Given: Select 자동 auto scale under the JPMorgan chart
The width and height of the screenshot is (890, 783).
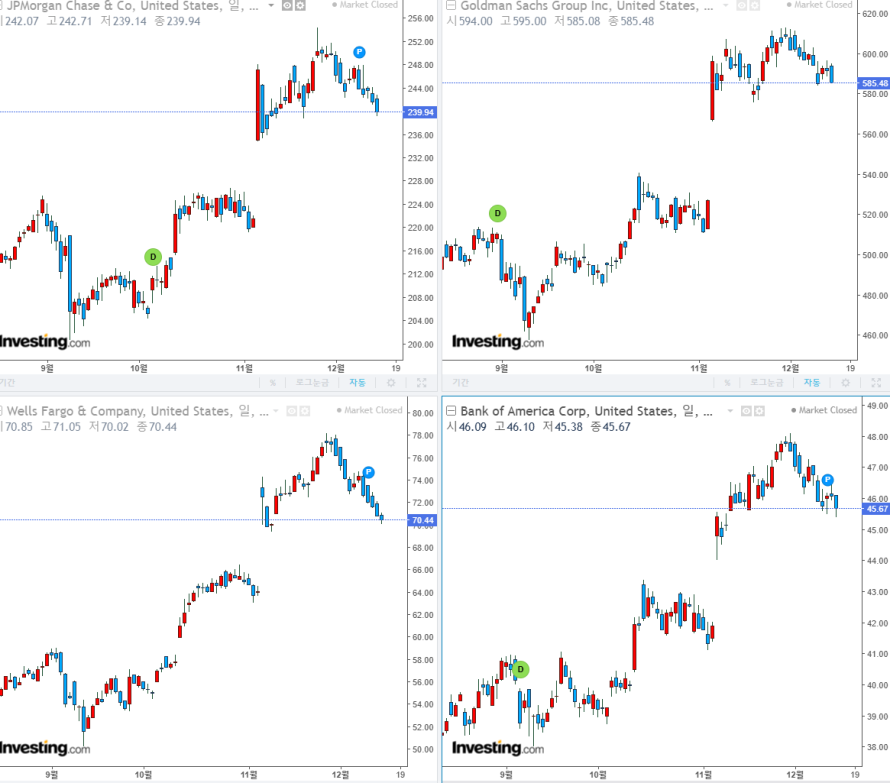Looking at the screenshot, I should 357,382.
